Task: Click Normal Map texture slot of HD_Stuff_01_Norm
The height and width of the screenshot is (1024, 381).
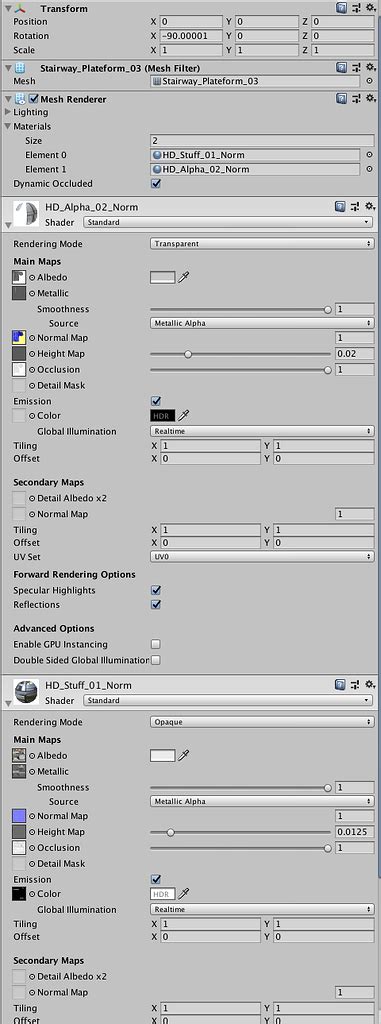Action: click(x=19, y=816)
